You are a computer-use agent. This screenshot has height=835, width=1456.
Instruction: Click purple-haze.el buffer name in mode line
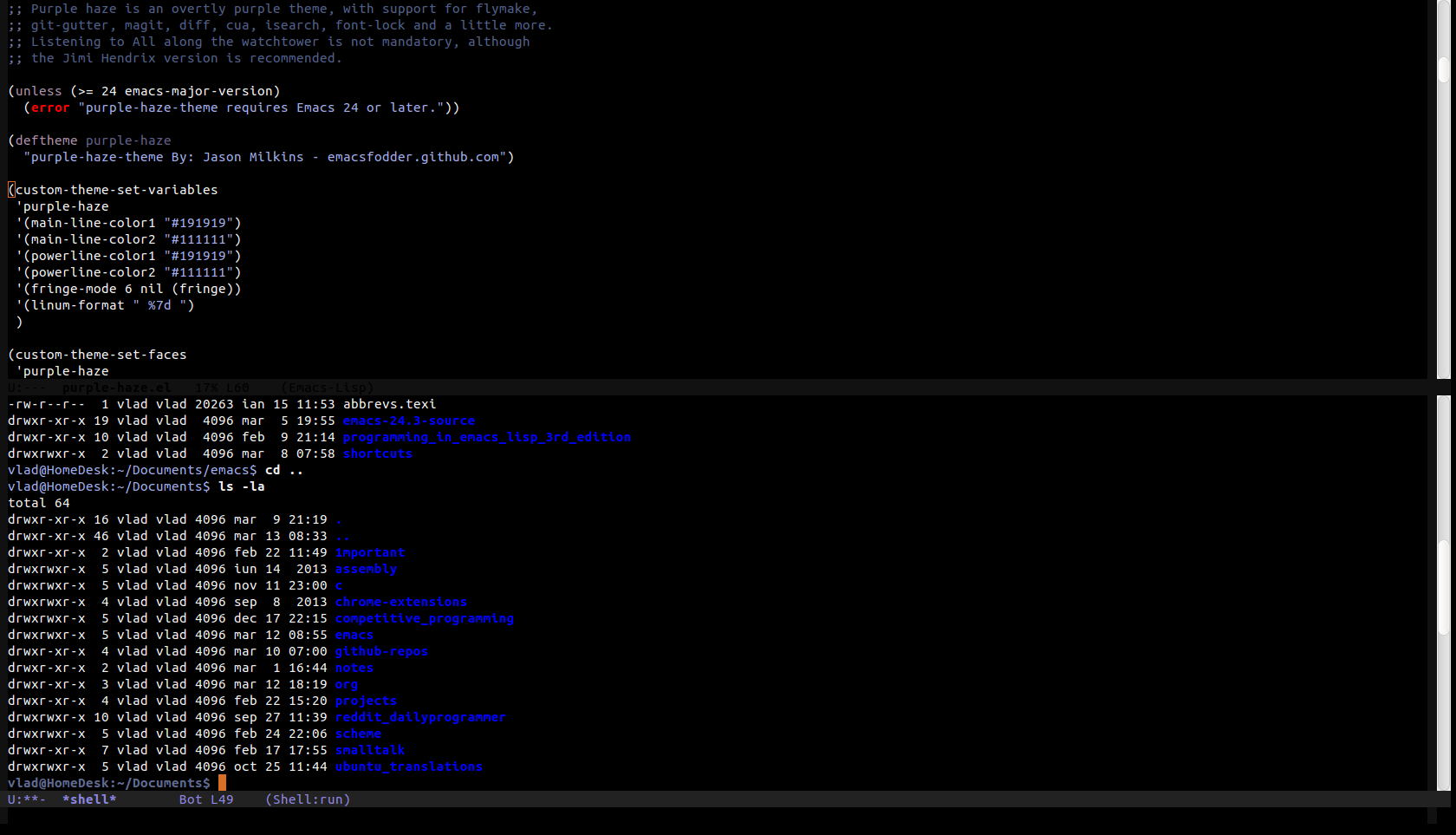(x=116, y=388)
